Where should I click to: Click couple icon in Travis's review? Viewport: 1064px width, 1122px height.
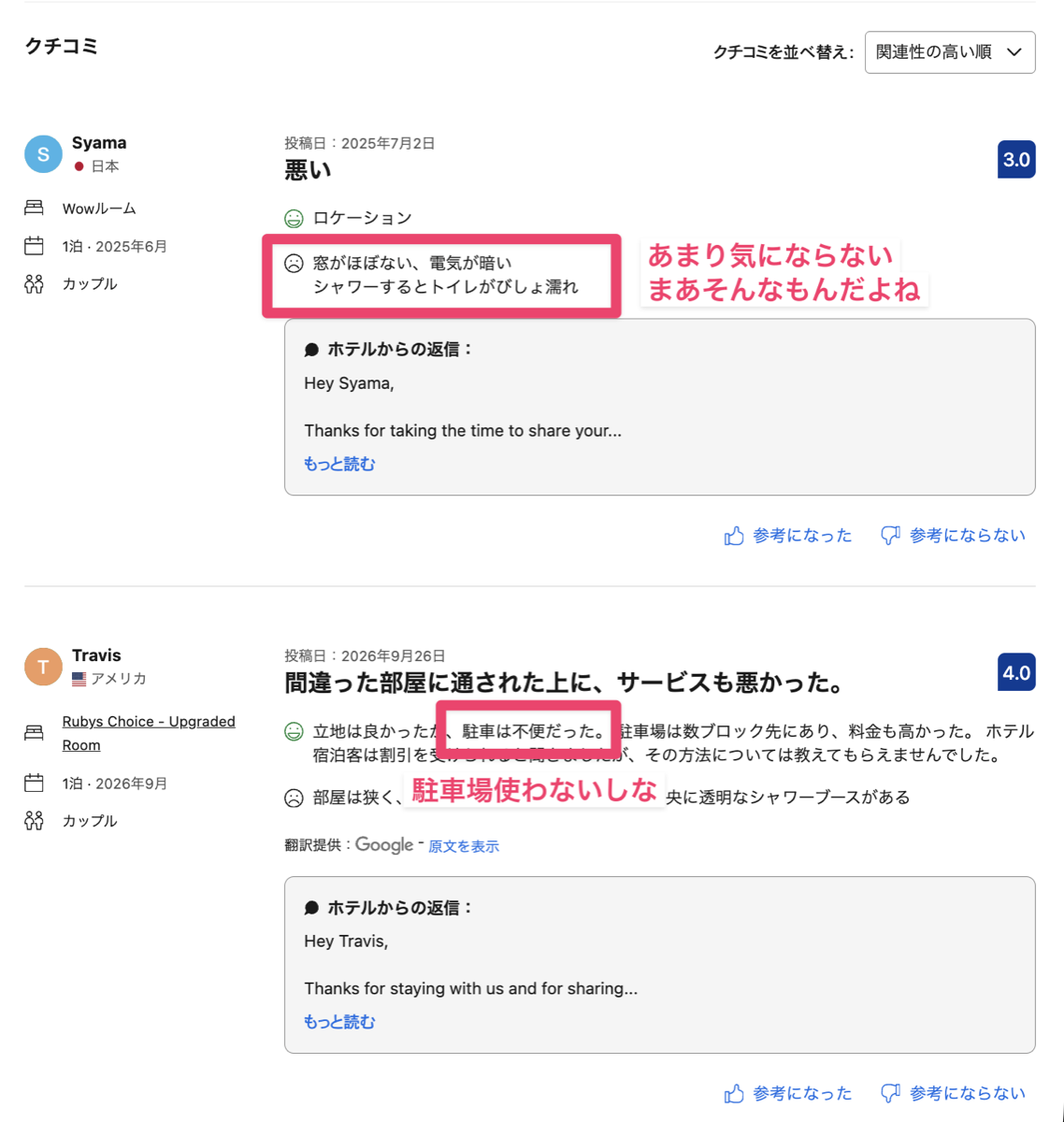(35, 821)
